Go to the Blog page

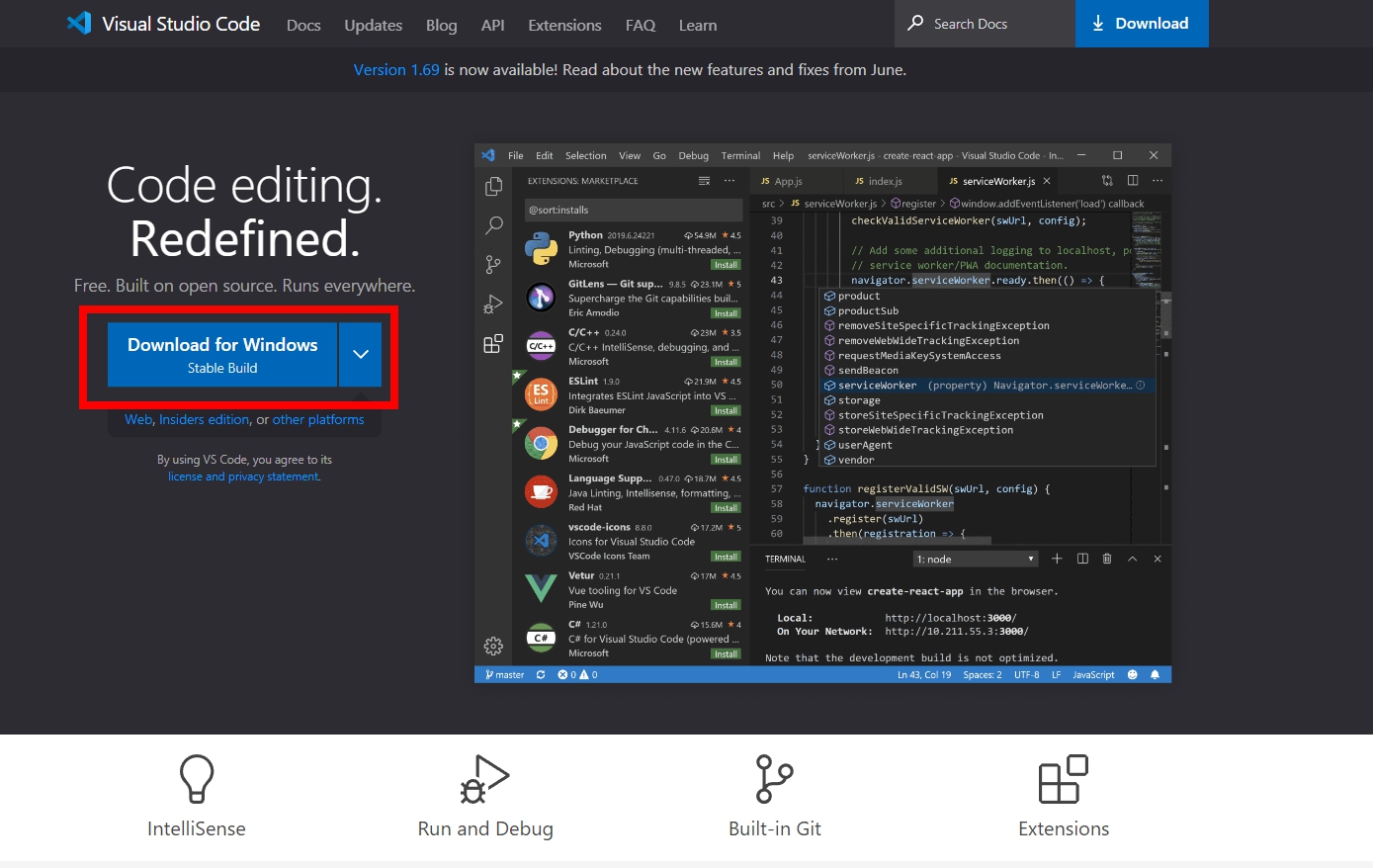(441, 25)
